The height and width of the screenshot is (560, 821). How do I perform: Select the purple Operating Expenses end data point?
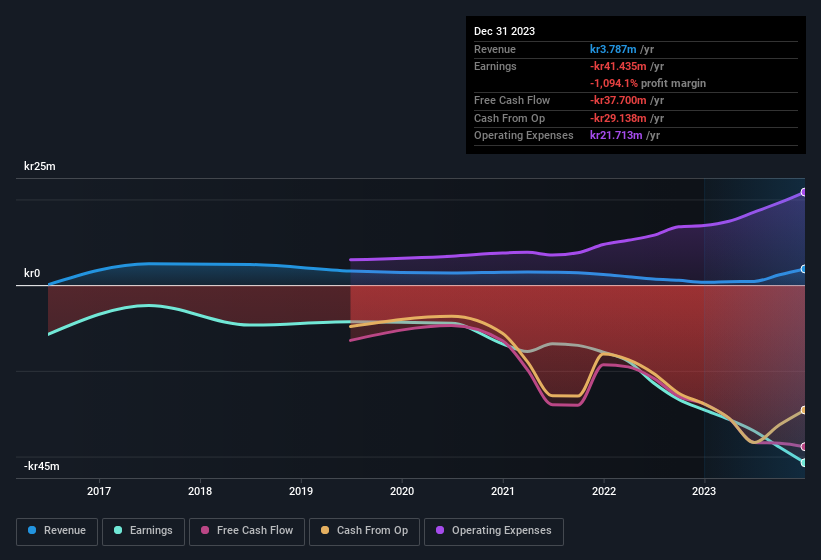tap(804, 192)
